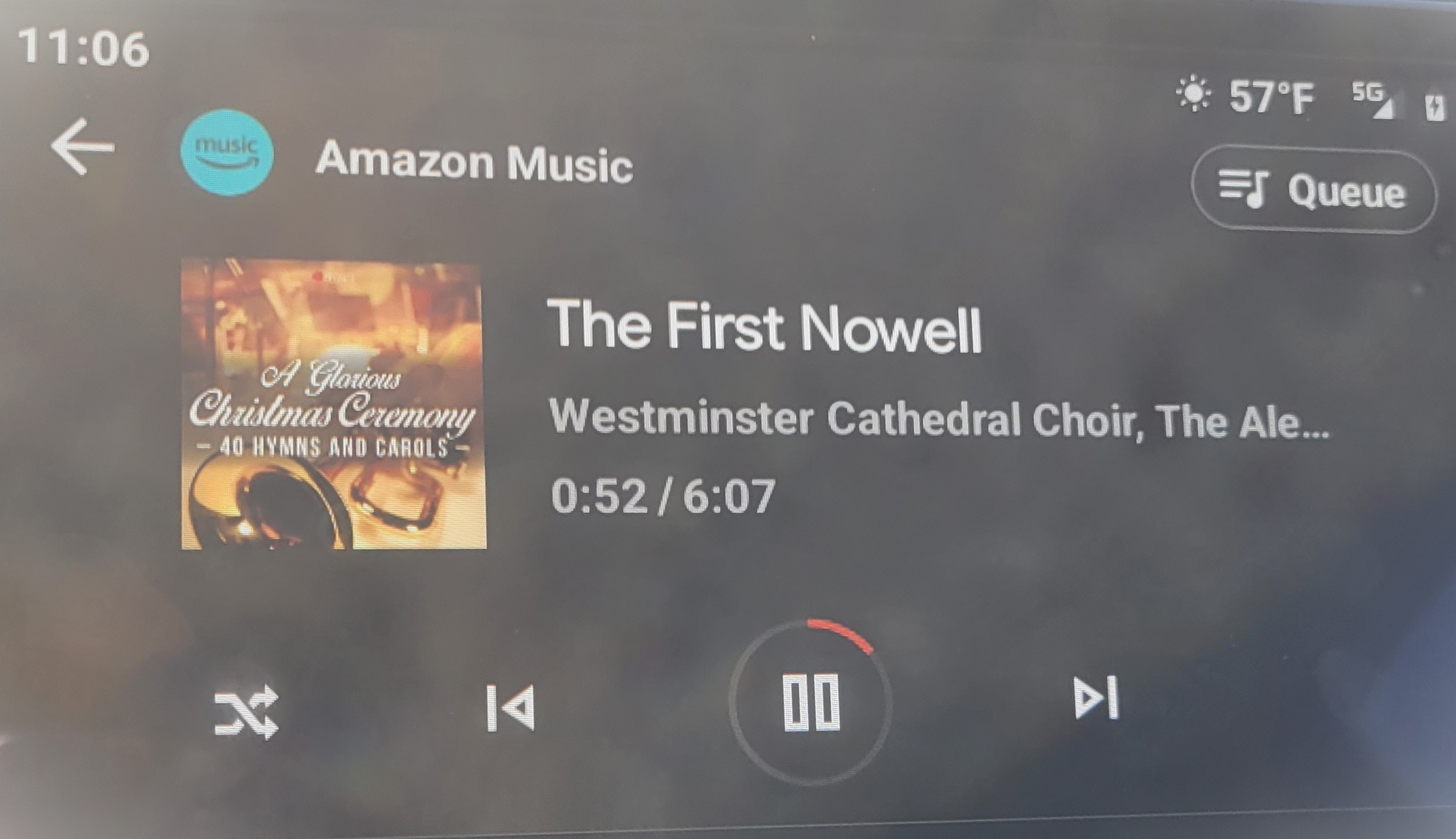Tap the 11:06 clock display
Screen dimensions: 1456x839
coord(83,48)
